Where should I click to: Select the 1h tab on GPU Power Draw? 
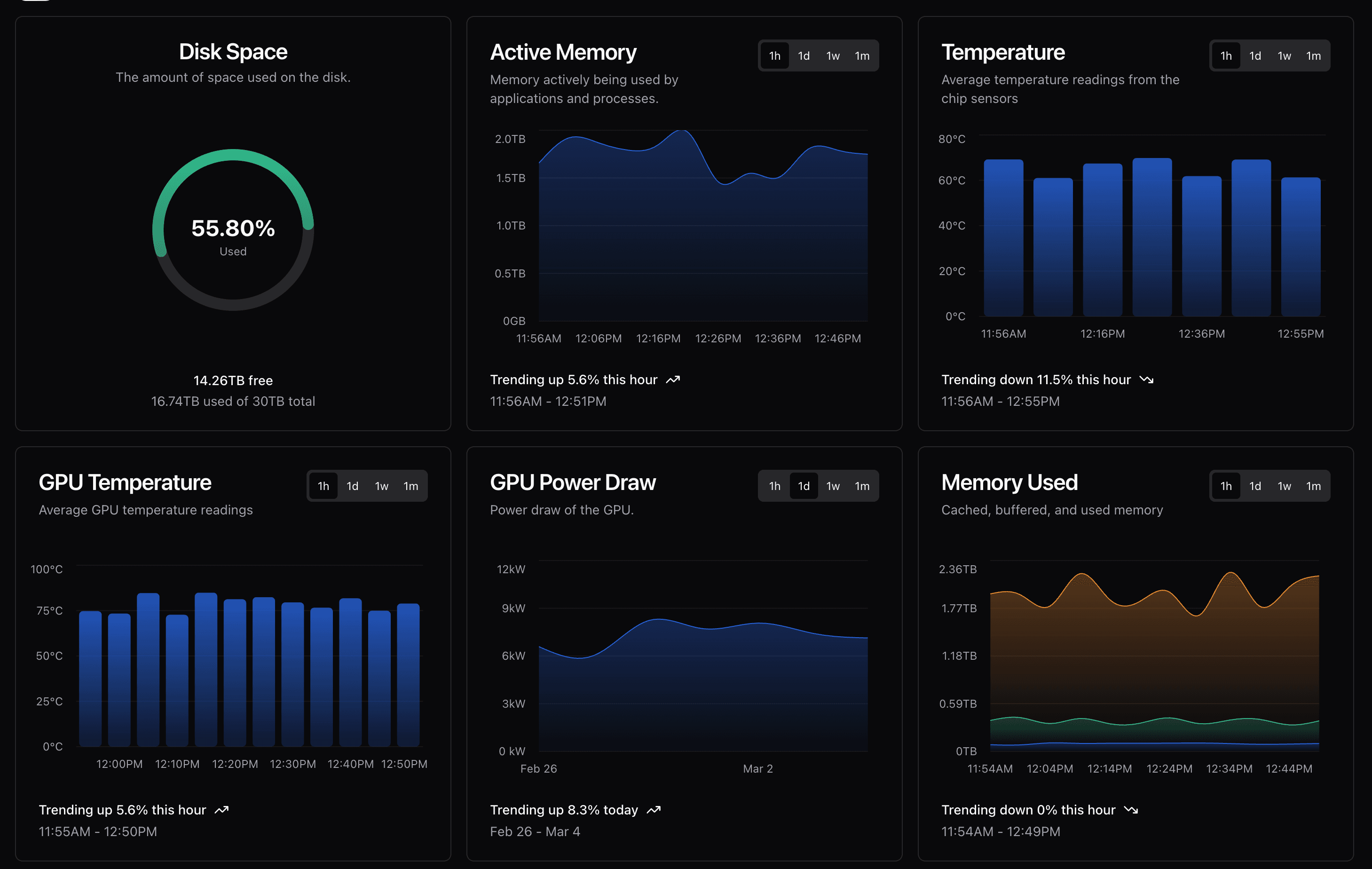pyautogui.click(x=774, y=485)
